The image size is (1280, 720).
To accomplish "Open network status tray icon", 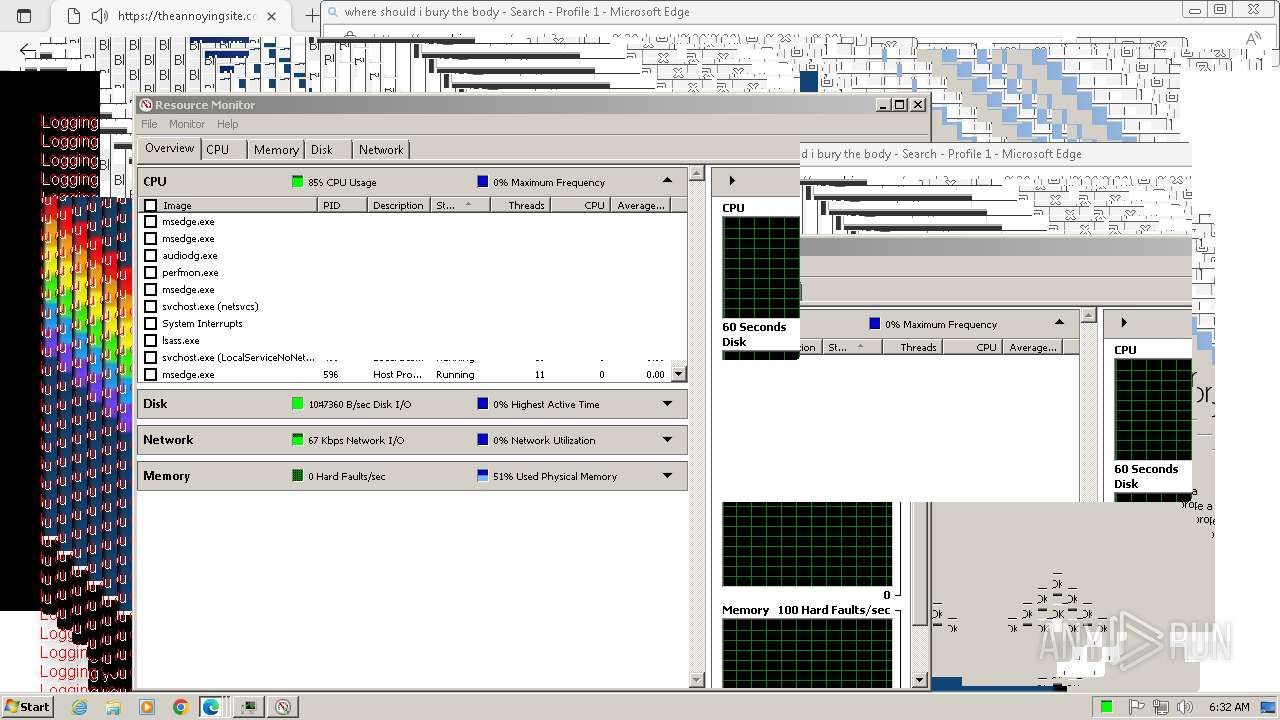I will click(x=1161, y=707).
